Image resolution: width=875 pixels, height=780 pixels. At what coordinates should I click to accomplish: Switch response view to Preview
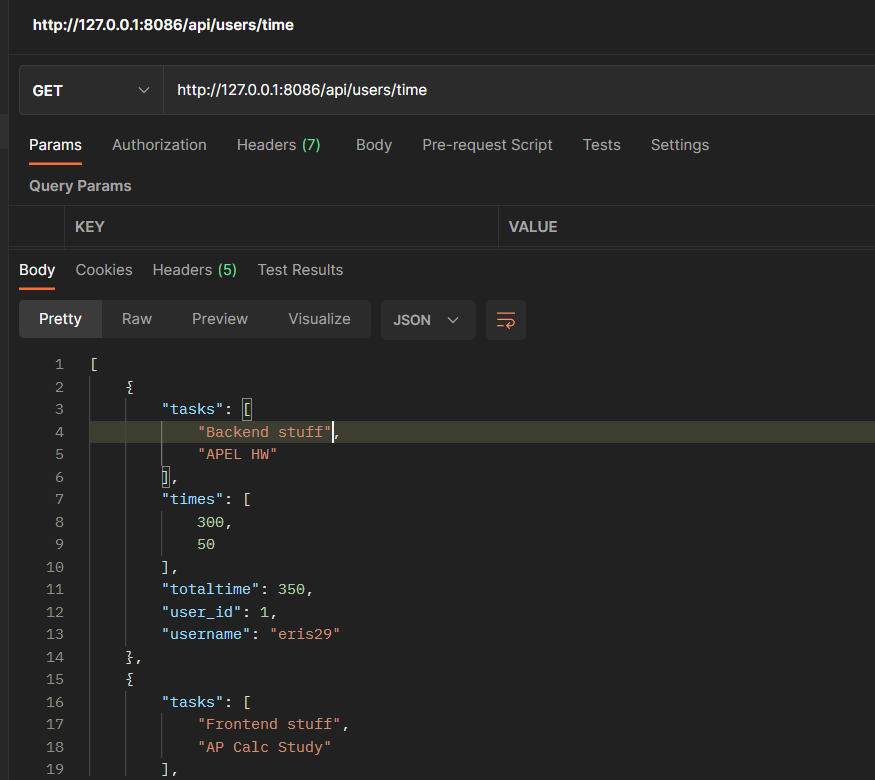pyautogui.click(x=219, y=319)
